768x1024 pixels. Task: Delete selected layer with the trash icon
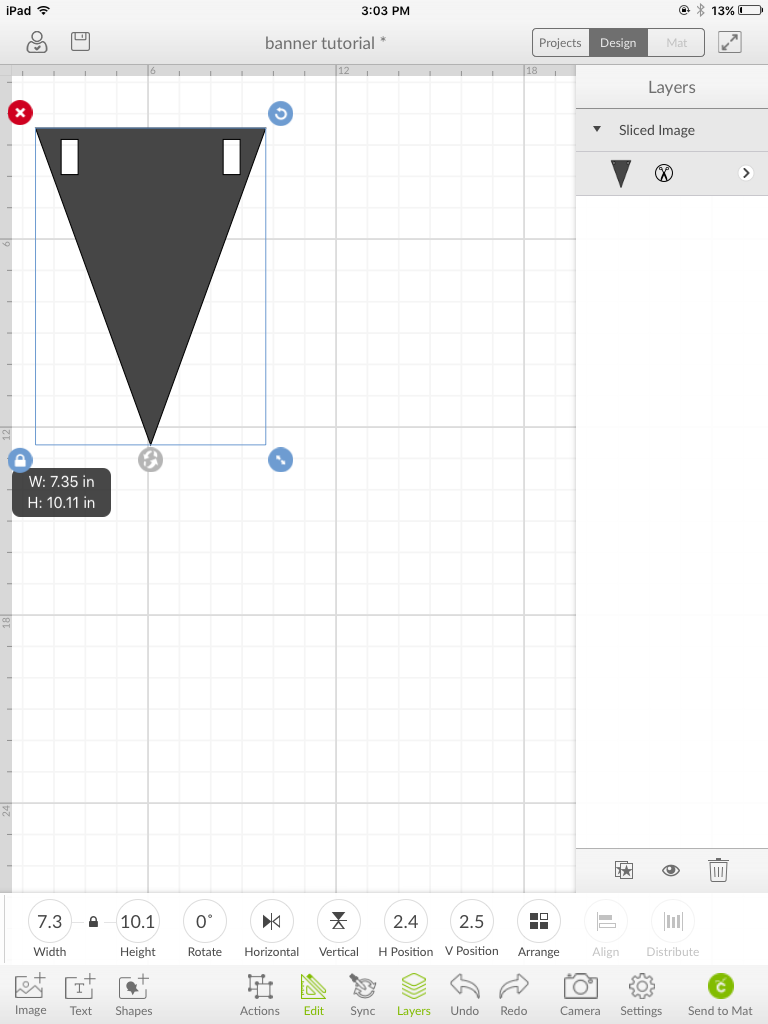[x=718, y=870]
